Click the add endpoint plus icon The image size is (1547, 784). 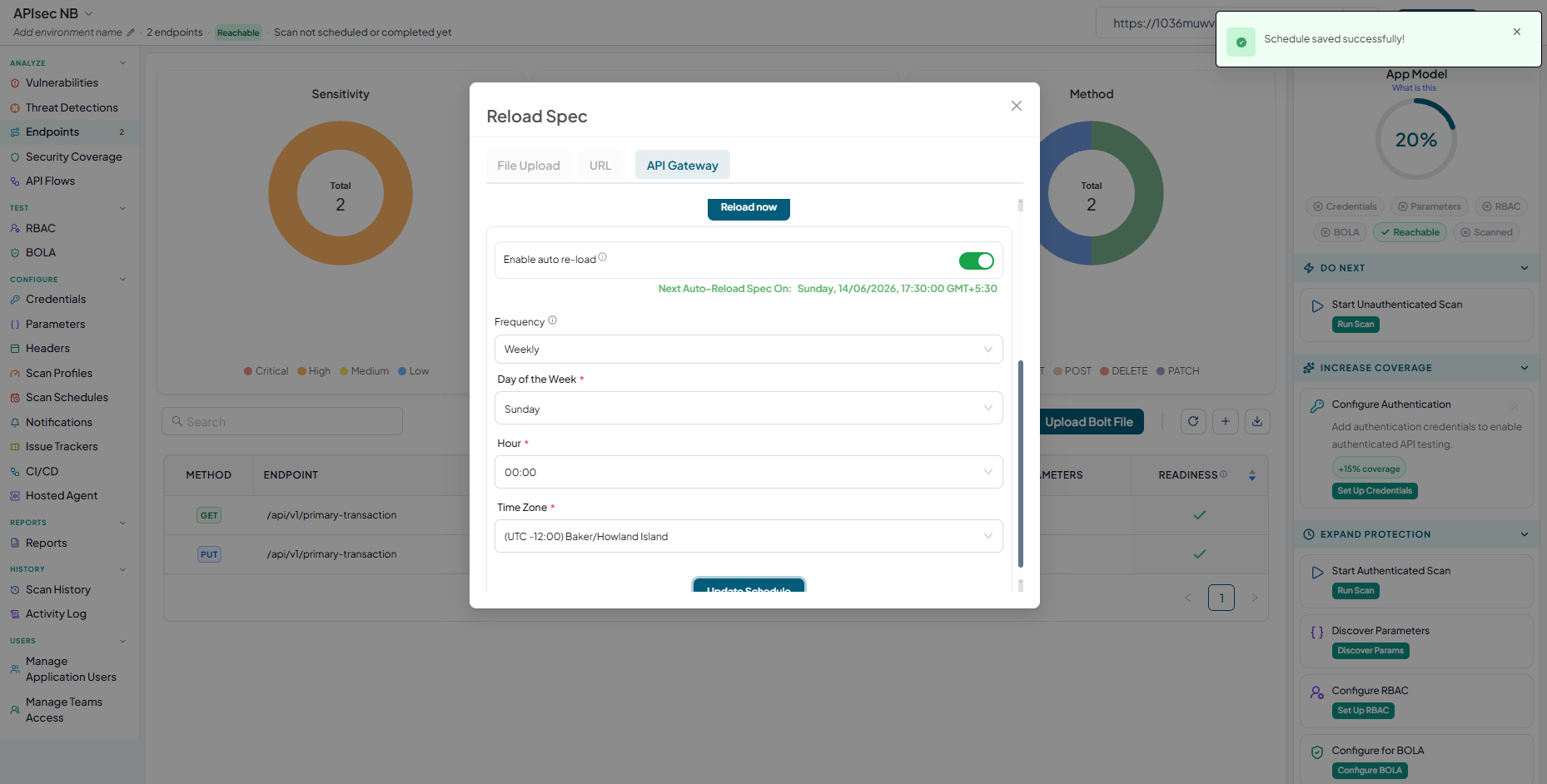[x=1226, y=422]
